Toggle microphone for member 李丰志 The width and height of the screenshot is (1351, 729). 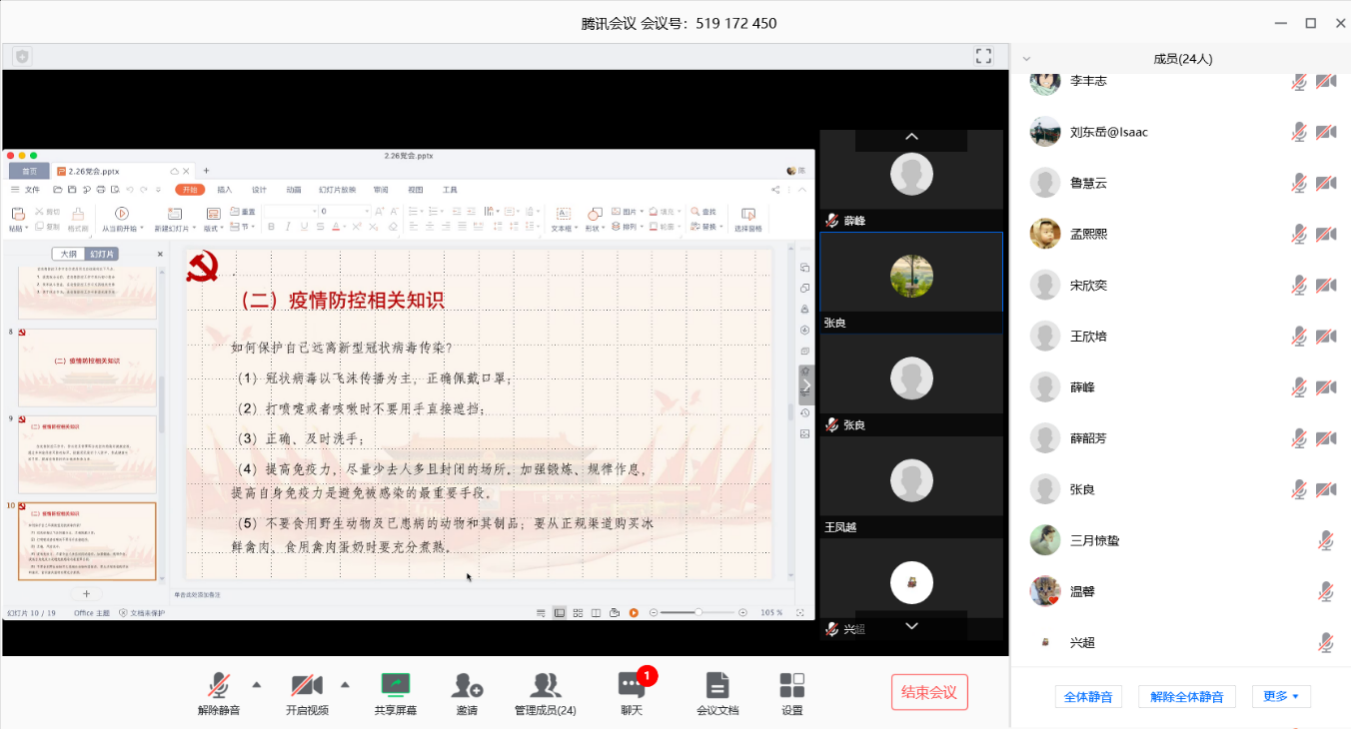click(1299, 81)
